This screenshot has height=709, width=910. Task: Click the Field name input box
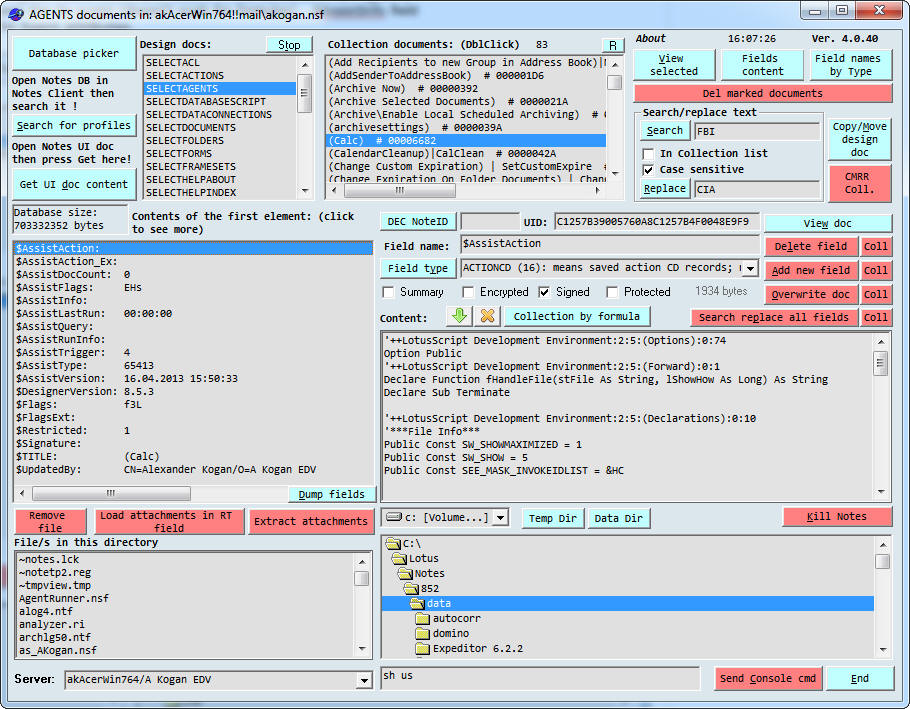(x=609, y=244)
